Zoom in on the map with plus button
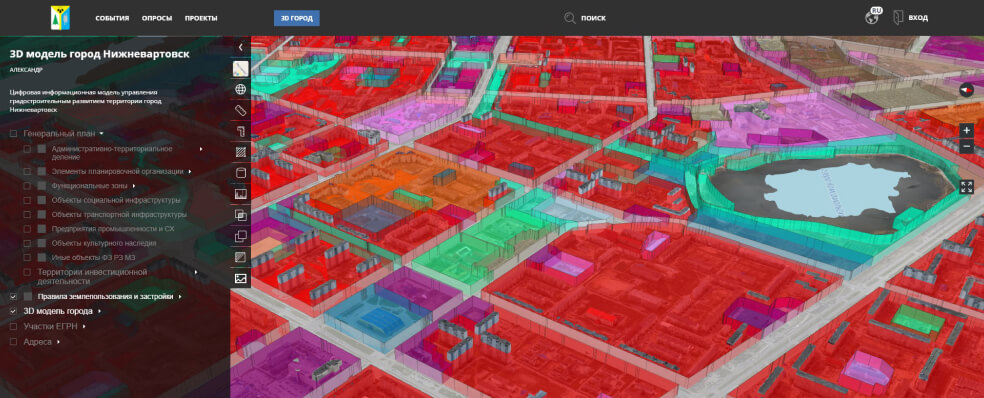 (966, 131)
